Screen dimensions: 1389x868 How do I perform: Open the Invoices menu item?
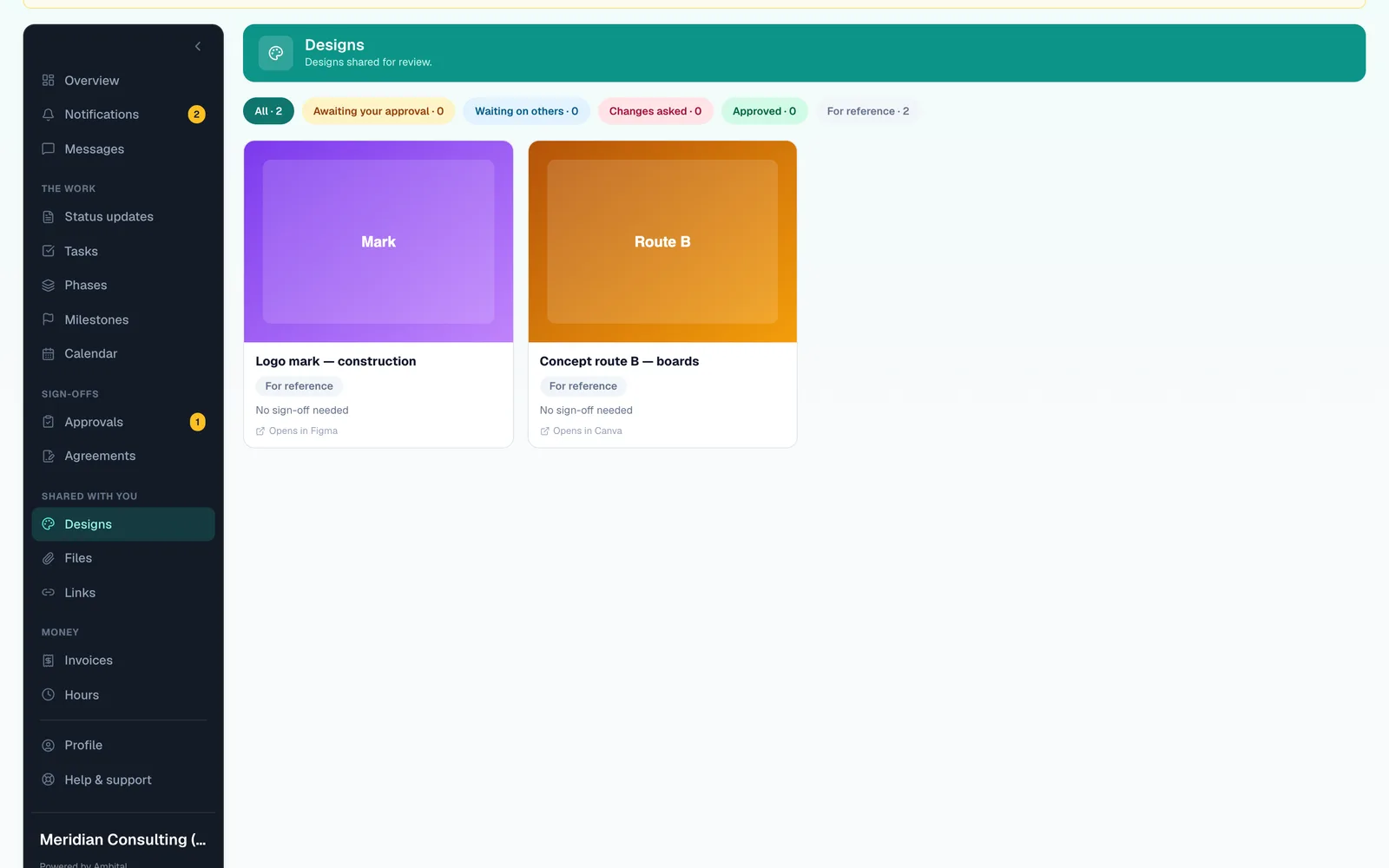(123, 661)
